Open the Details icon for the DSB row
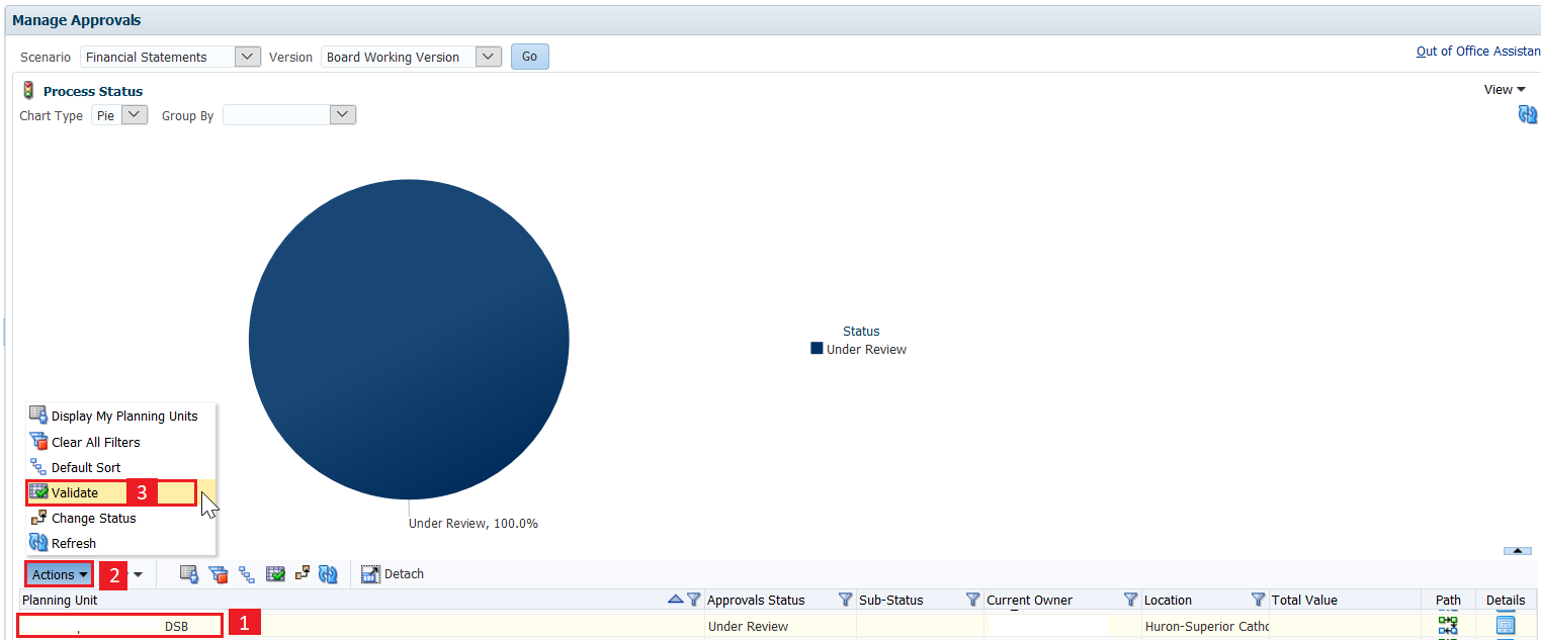 coord(1505,626)
